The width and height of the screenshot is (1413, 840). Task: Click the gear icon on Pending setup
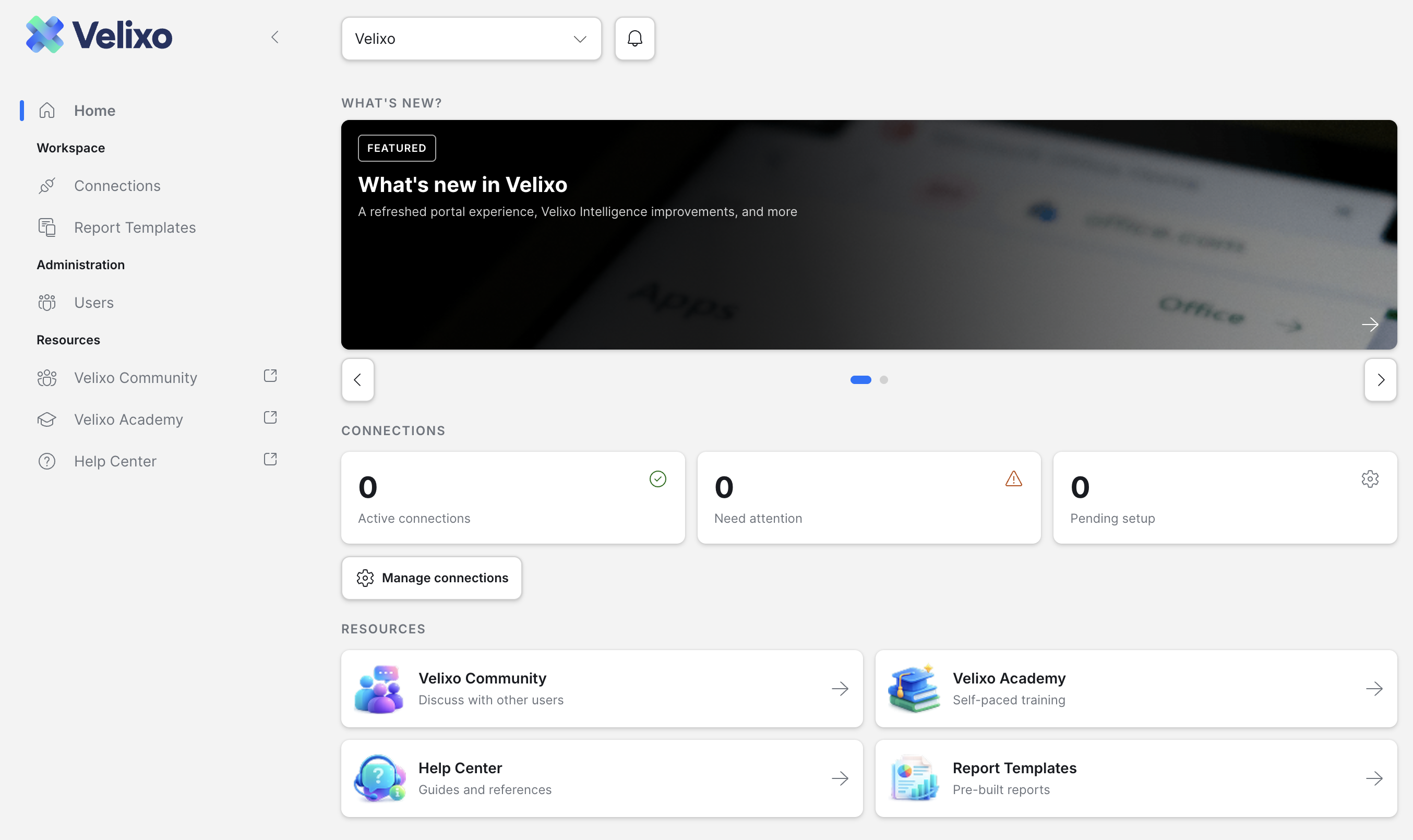point(1370,479)
